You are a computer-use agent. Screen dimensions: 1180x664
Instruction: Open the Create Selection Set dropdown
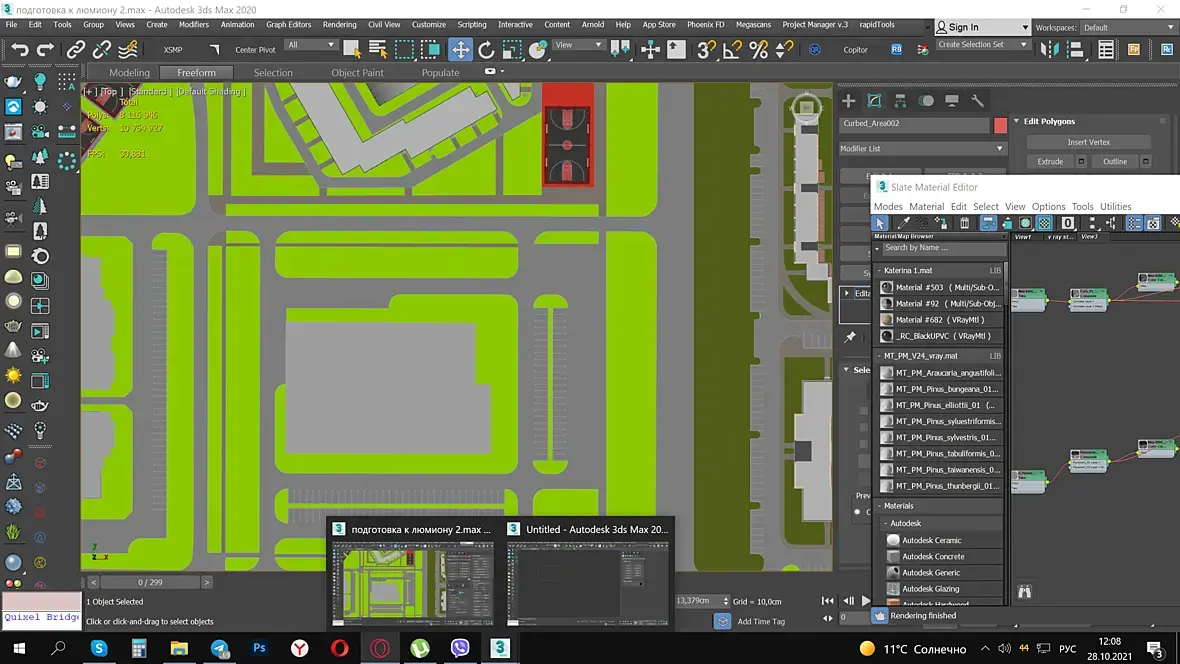click(982, 44)
